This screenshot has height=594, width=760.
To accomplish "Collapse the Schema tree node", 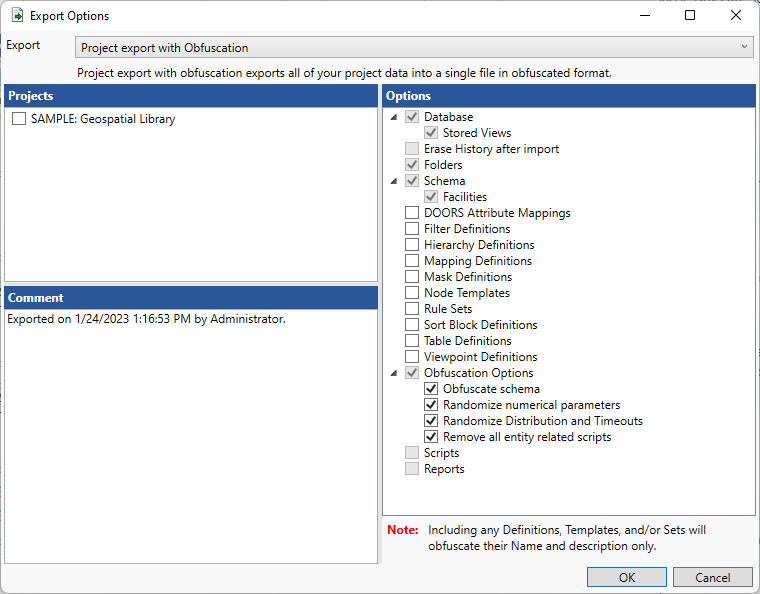I will click(x=393, y=181).
